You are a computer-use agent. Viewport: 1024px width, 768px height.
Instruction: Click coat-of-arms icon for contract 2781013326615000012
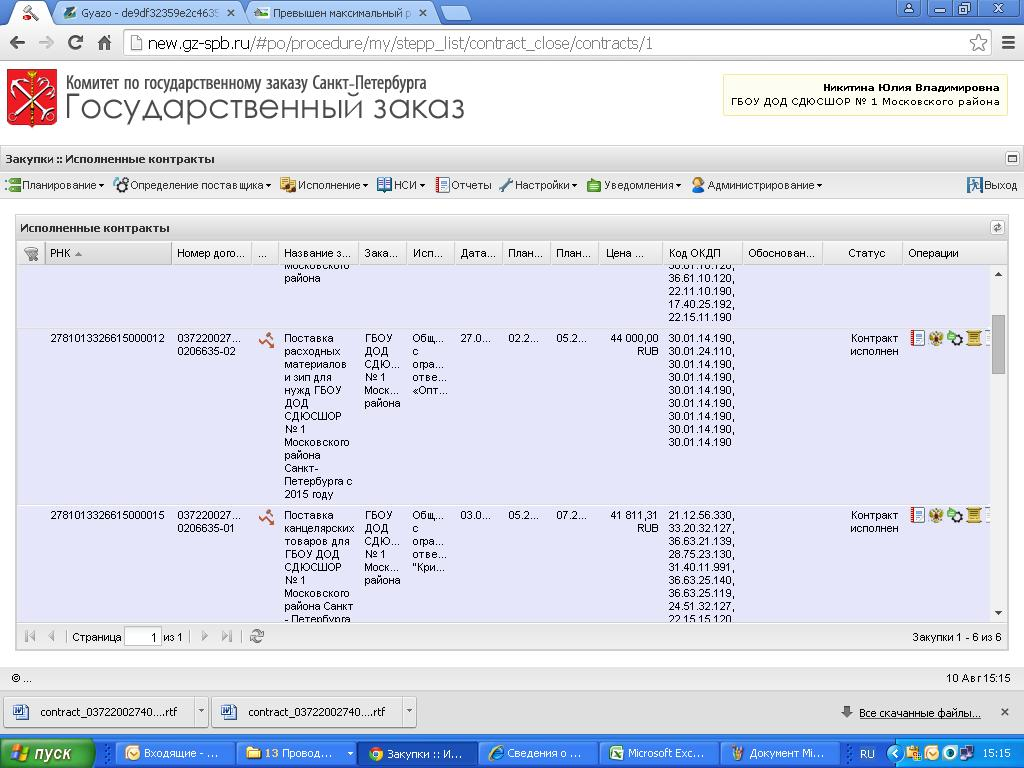[936, 338]
